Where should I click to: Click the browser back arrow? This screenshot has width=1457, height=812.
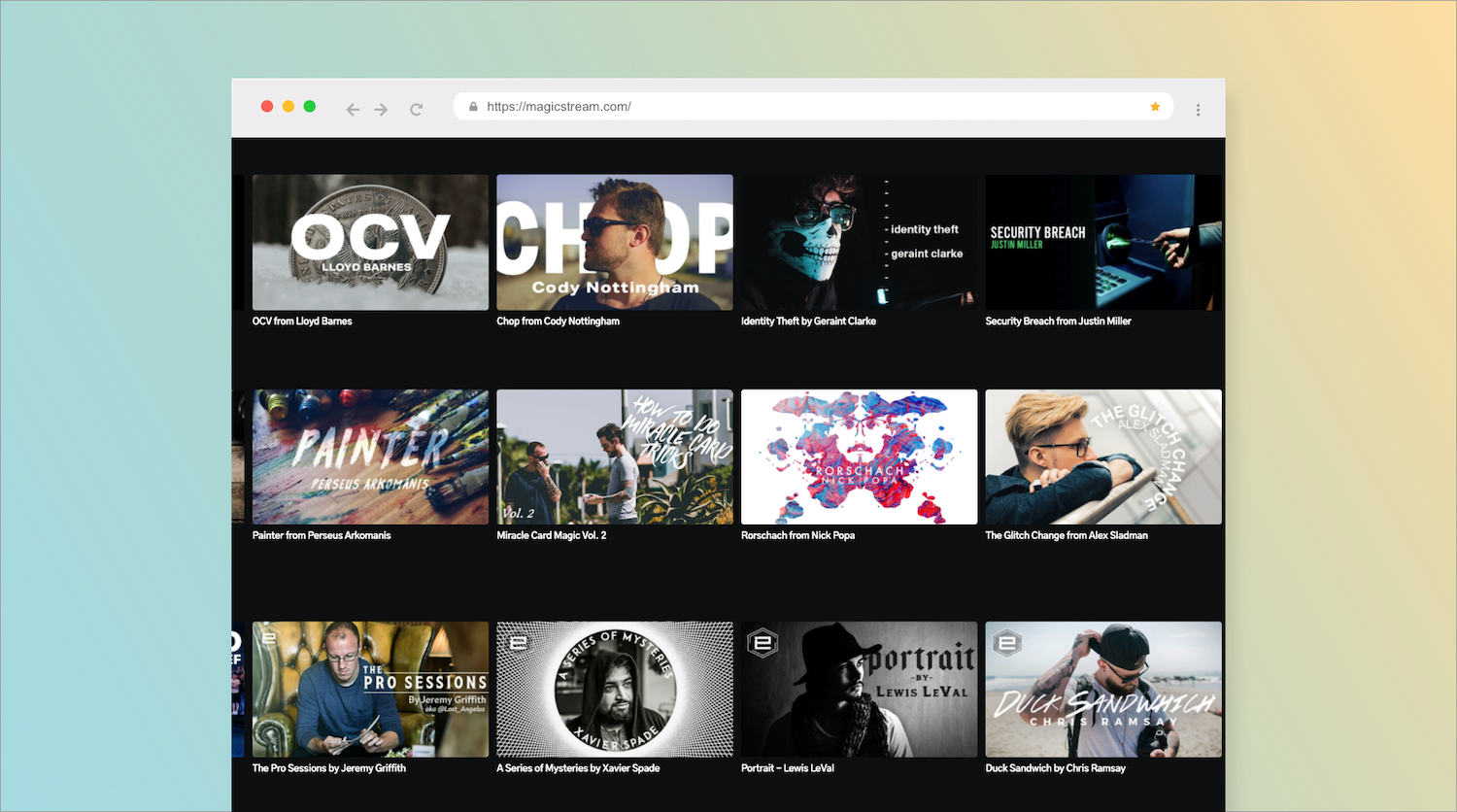pyautogui.click(x=353, y=110)
